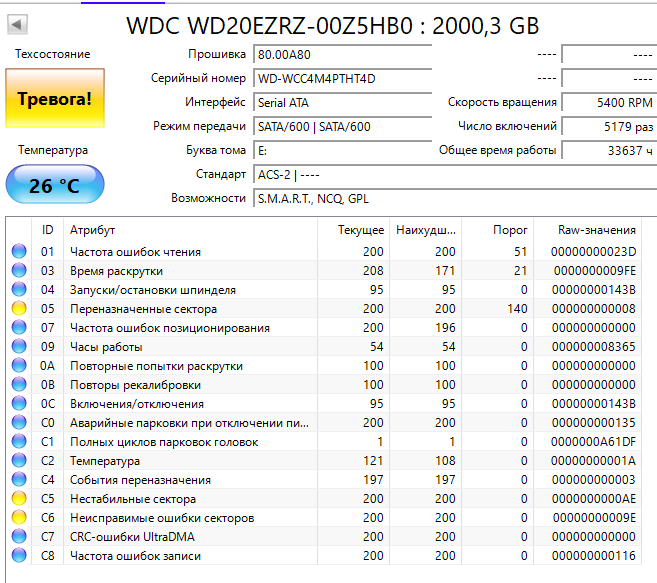Click status icon for attribute C1 row
657x583 pixels.
tap(19, 441)
